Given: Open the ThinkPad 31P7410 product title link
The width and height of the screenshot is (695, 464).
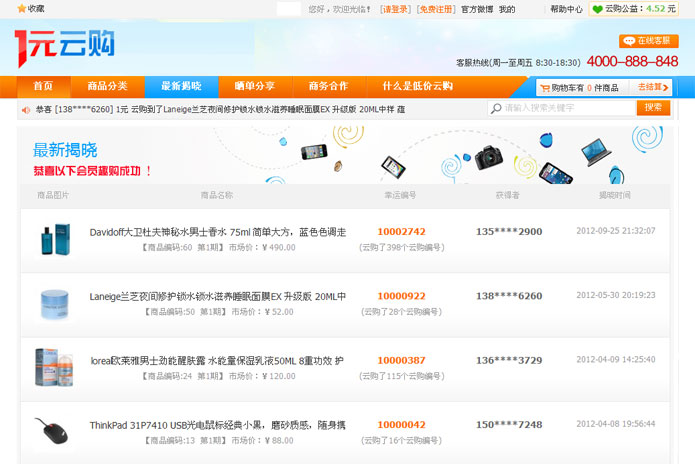Looking at the screenshot, I should pyautogui.click(x=218, y=425).
